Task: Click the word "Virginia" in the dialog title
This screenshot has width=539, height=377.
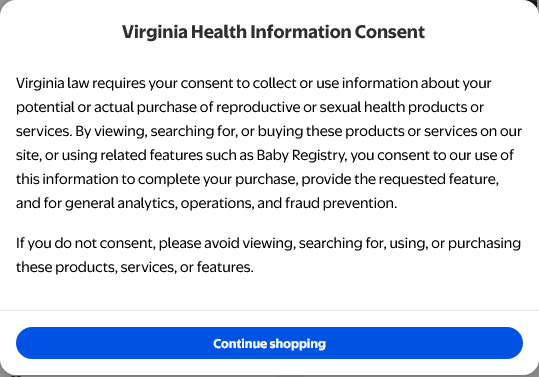Action: 155,32
